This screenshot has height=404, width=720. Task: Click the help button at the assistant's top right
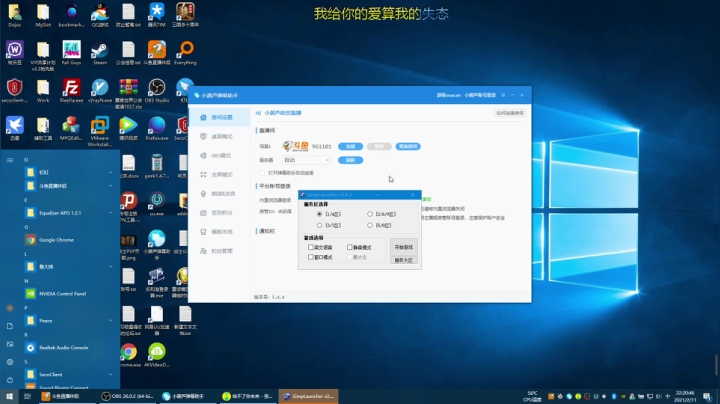tap(510, 113)
